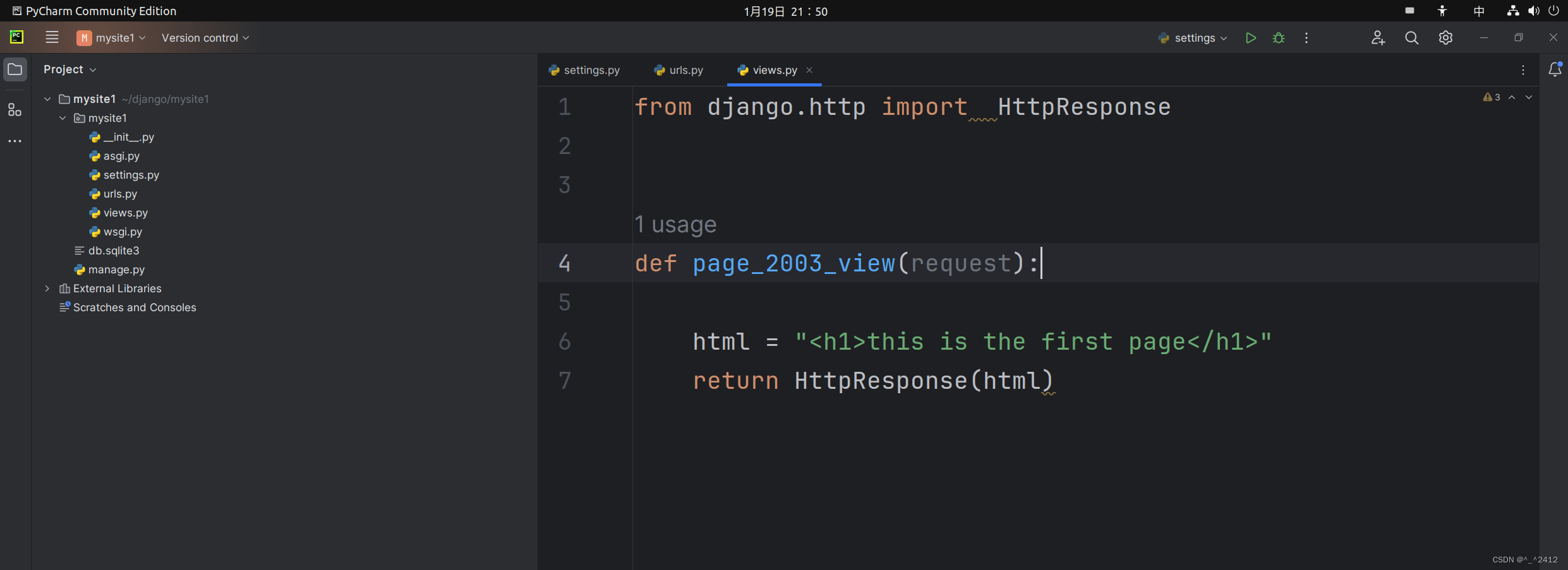Select db.sqlite3 in project tree
This screenshot has height=570, width=1568.
pyautogui.click(x=107, y=251)
